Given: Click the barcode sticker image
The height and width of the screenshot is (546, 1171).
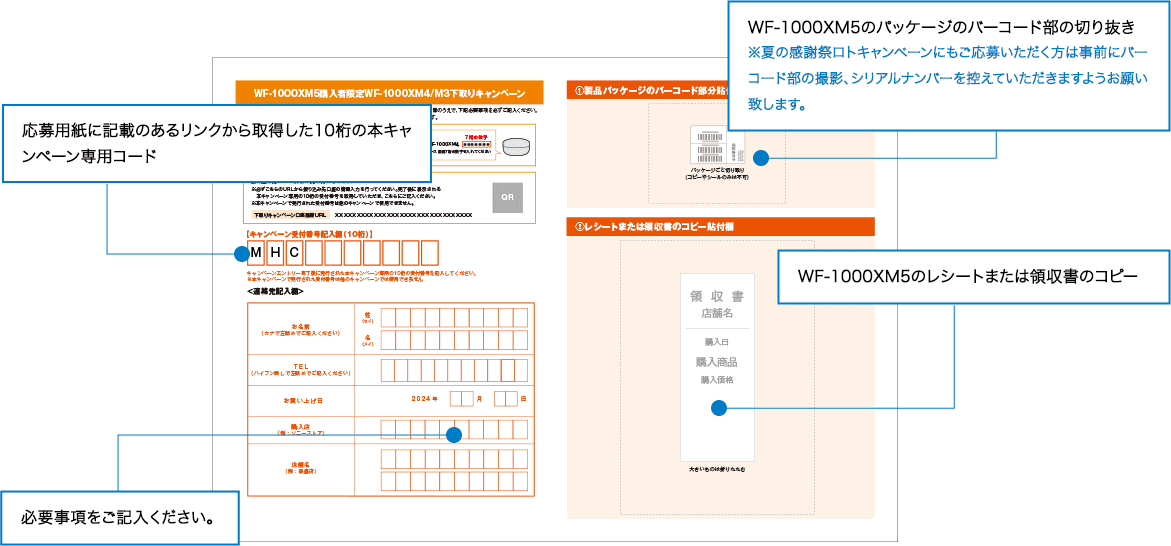Looking at the screenshot, I should pos(712,146).
